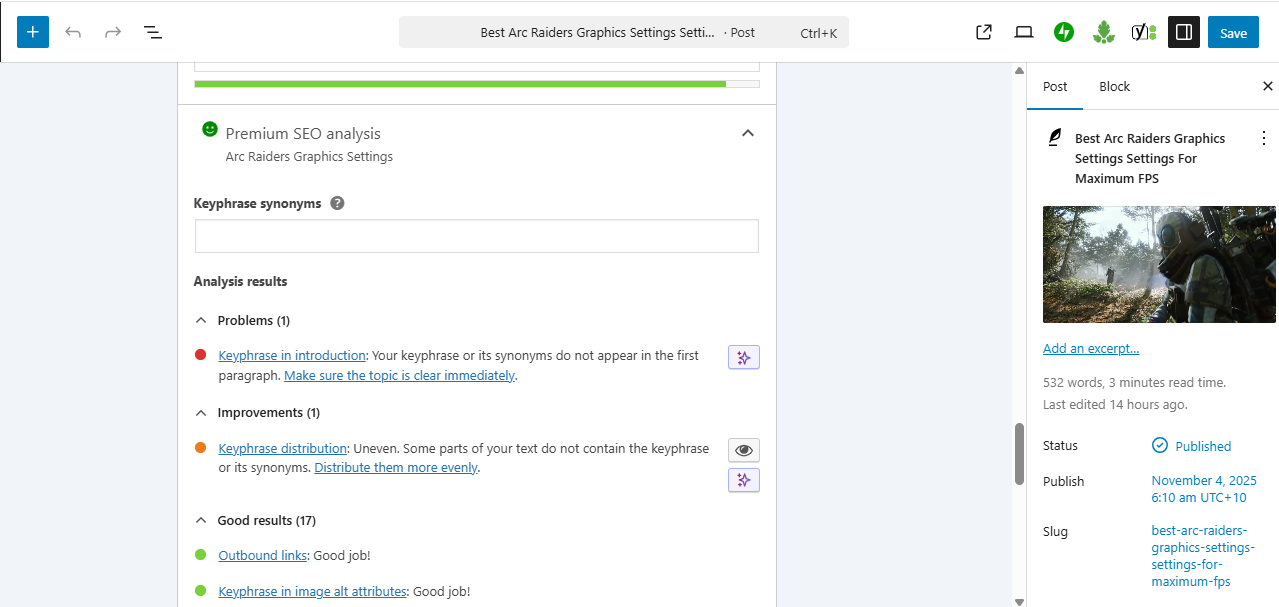The width and height of the screenshot is (1279, 607).
Task: Select the Post tab in sidebar
Action: (x=1055, y=87)
